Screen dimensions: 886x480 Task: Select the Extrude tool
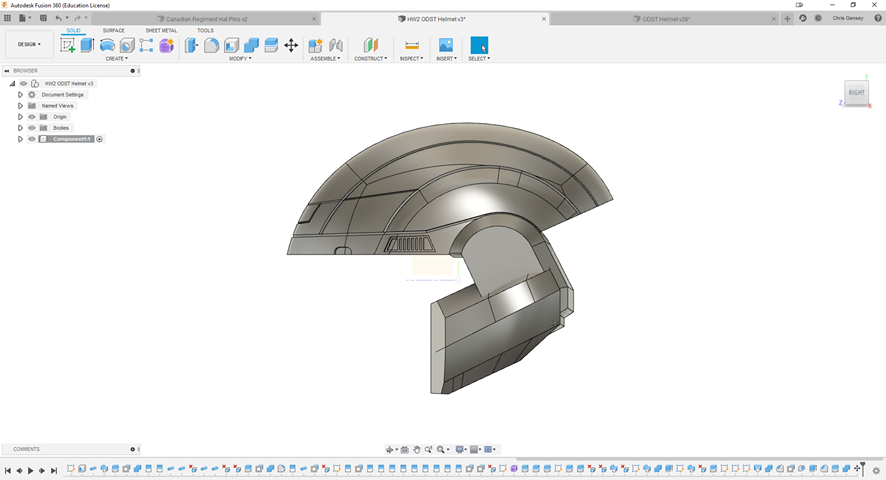point(87,45)
